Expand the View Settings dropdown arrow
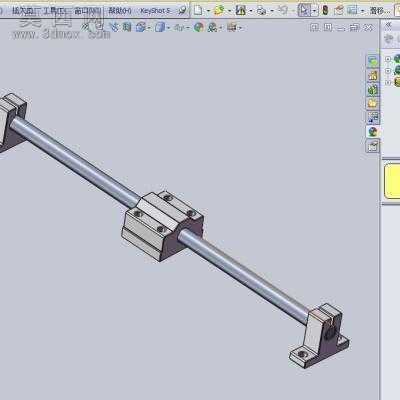Screen dimensions: 400x400 (240, 28)
